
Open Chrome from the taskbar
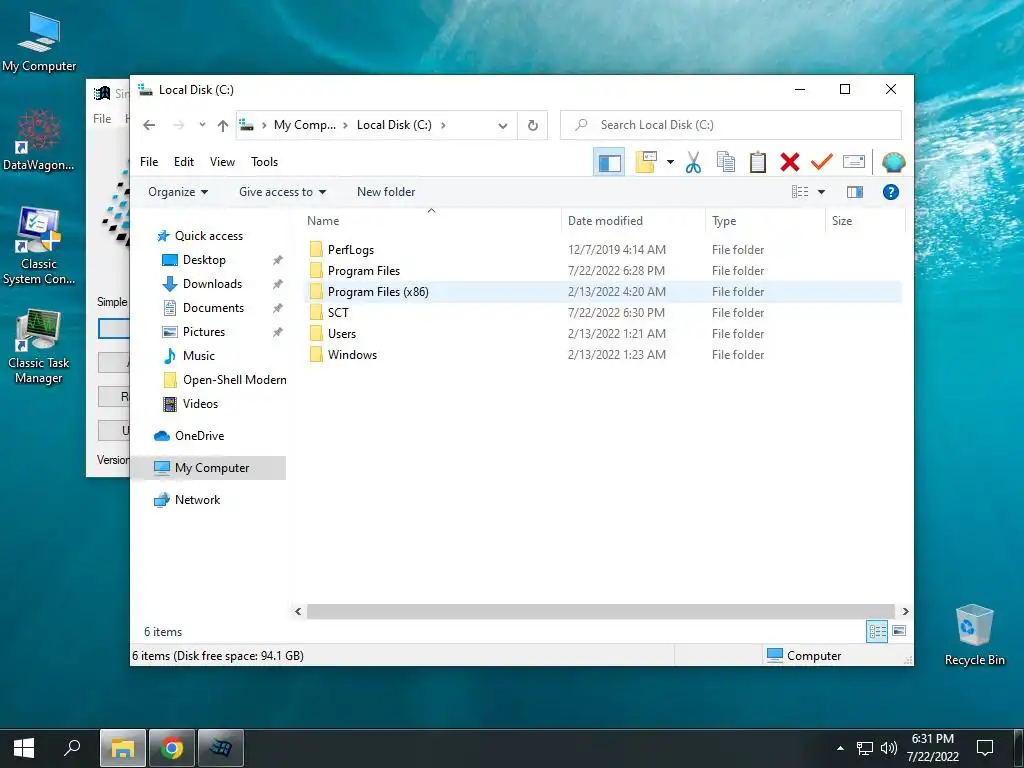pos(172,748)
